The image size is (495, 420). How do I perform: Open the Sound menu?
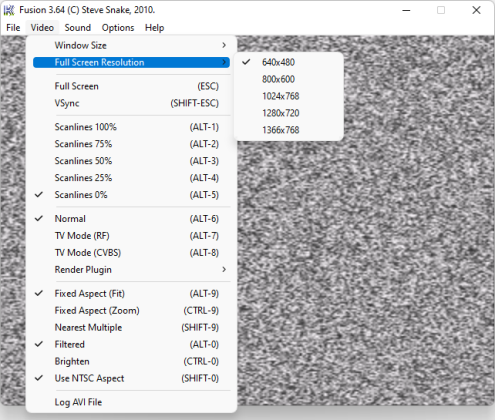(x=78, y=28)
